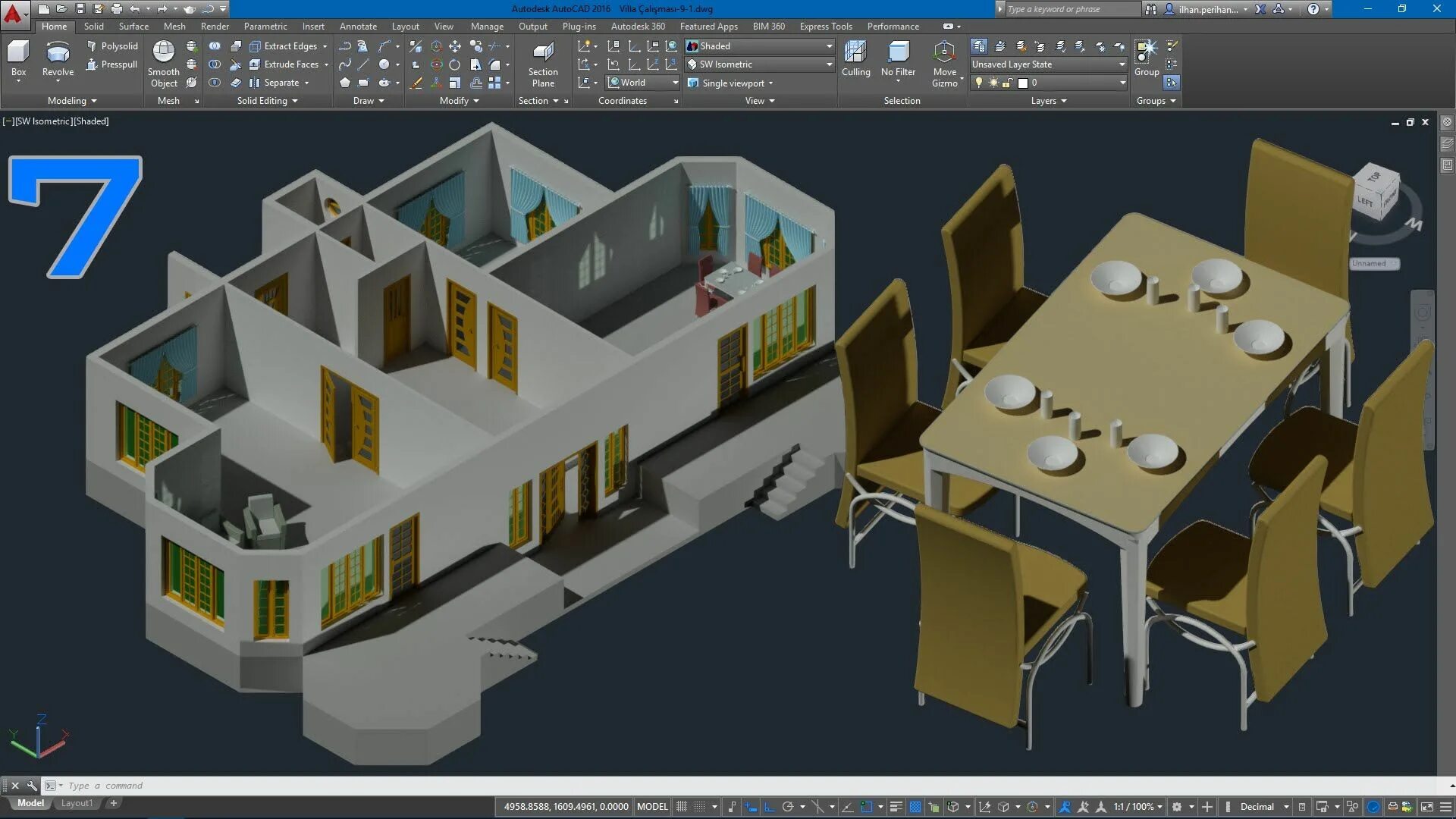This screenshot has height=819, width=1456.
Task: Click the Section Plane tool
Action: pyautogui.click(x=543, y=53)
